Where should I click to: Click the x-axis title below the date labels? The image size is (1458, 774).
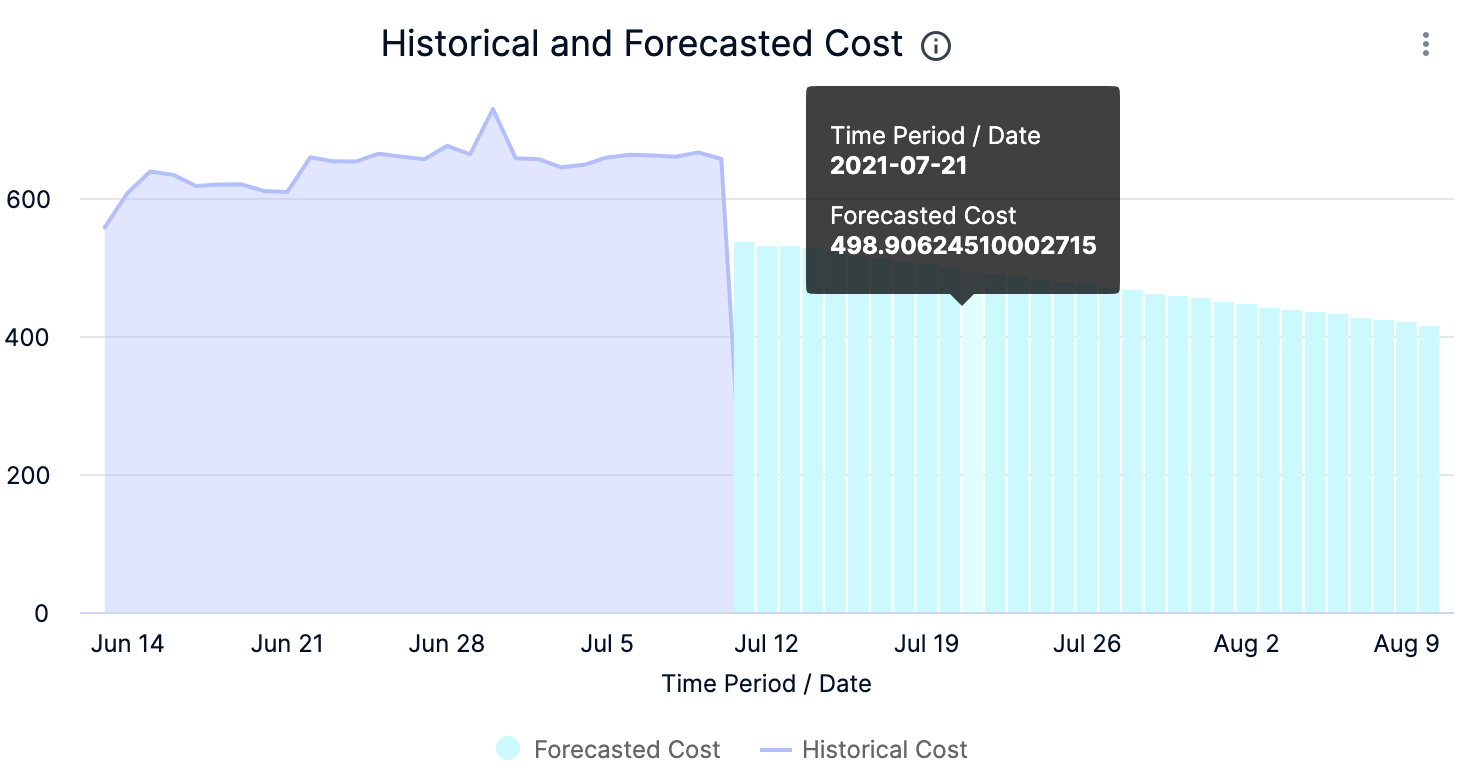766,684
